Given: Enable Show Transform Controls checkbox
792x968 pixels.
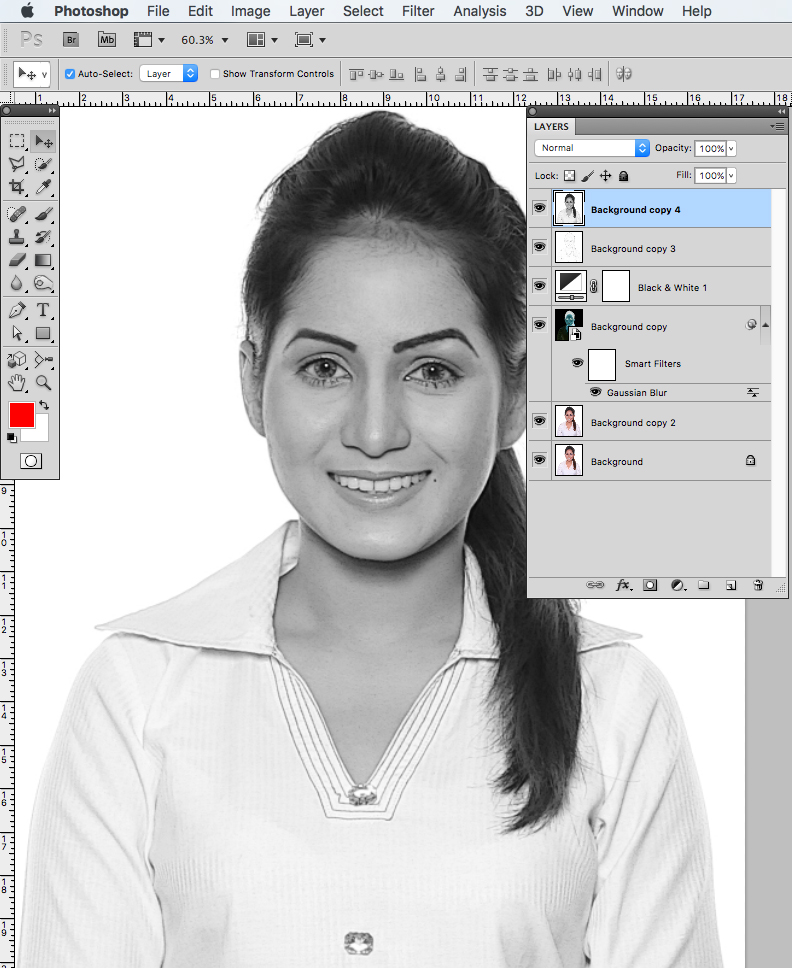Looking at the screenshot, I should click(x=215, y=74).
